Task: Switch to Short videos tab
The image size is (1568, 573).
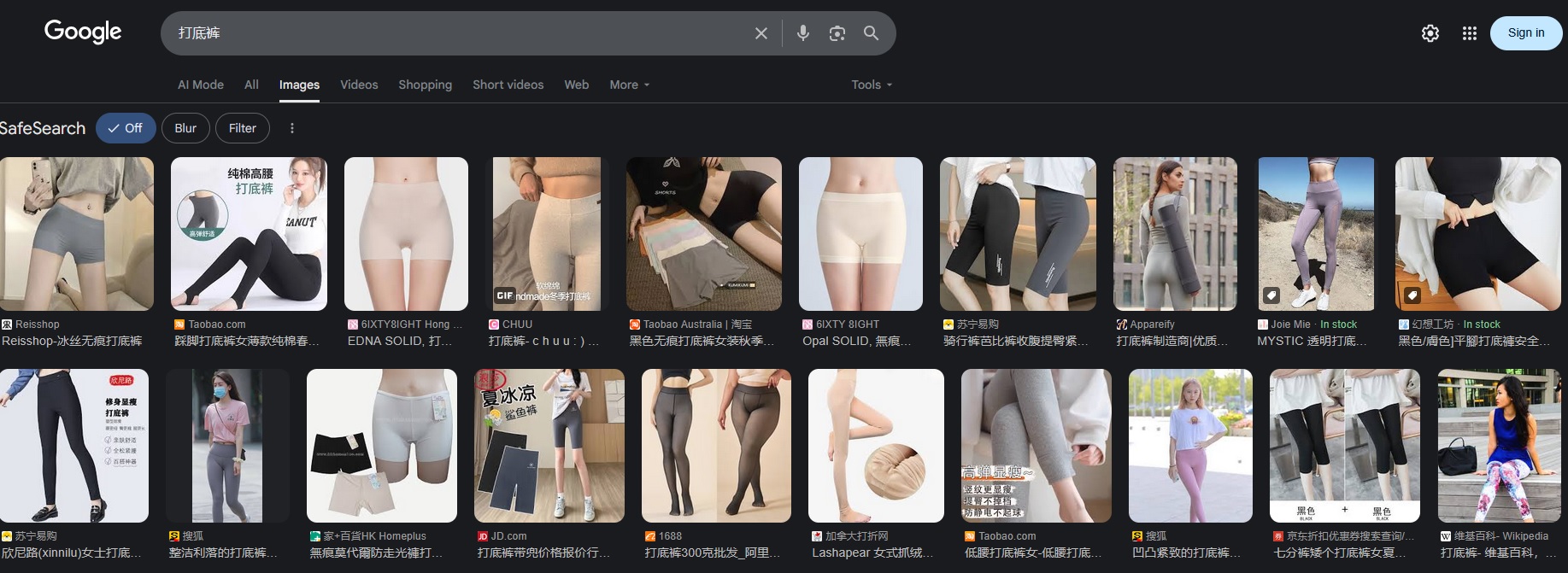Action: coord(508,85)
